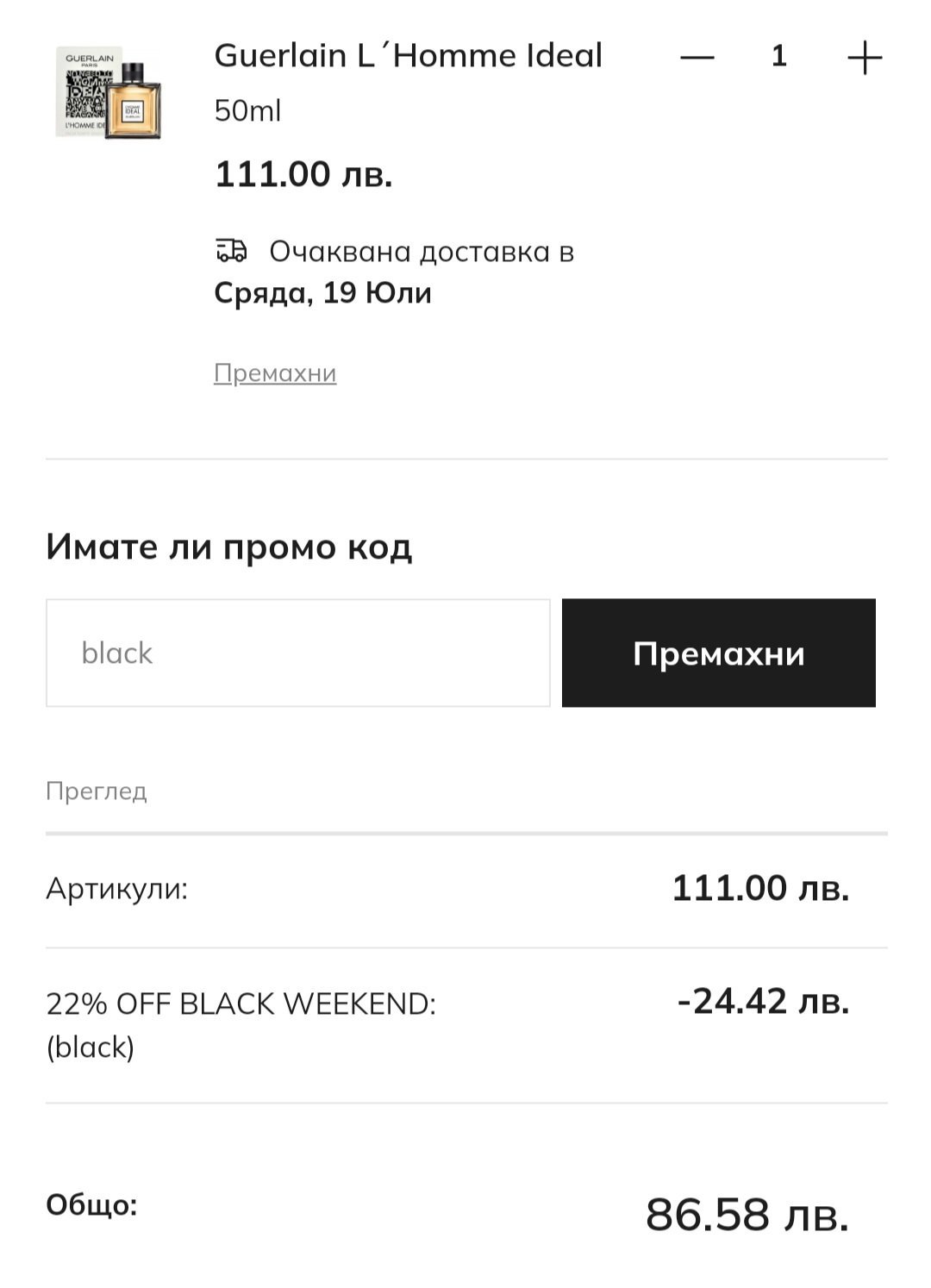
Task: Click the quantity number 1
Action: click(778, 57)
